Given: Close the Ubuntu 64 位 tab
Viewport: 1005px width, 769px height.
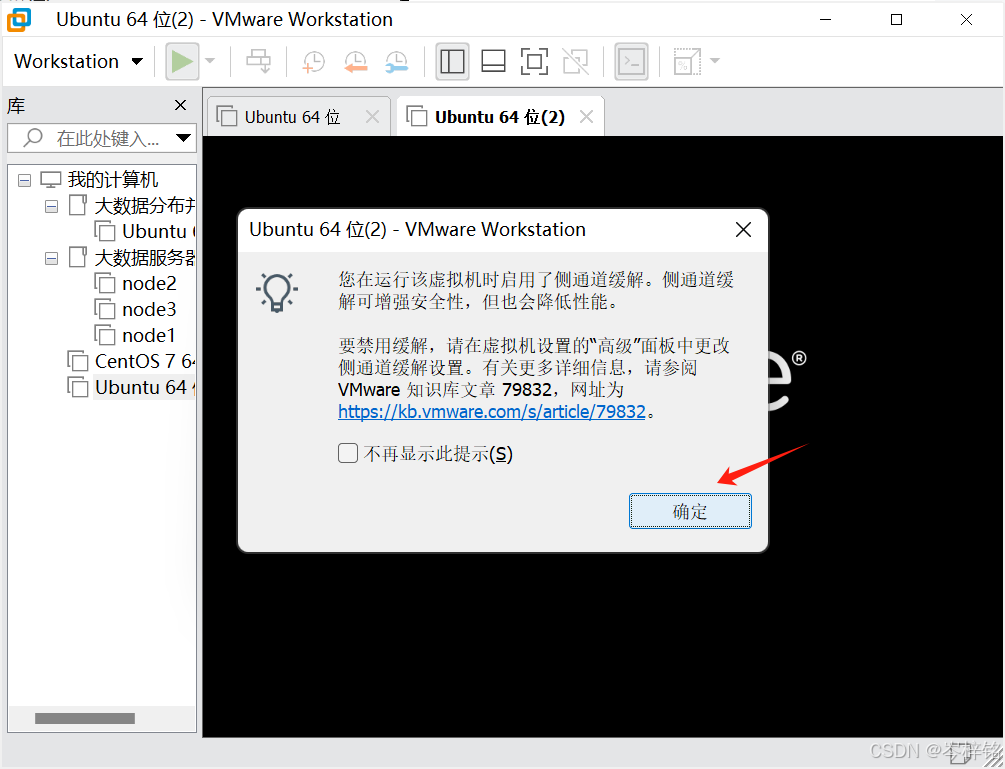Looking at the screenshot, I should [372, 117].
